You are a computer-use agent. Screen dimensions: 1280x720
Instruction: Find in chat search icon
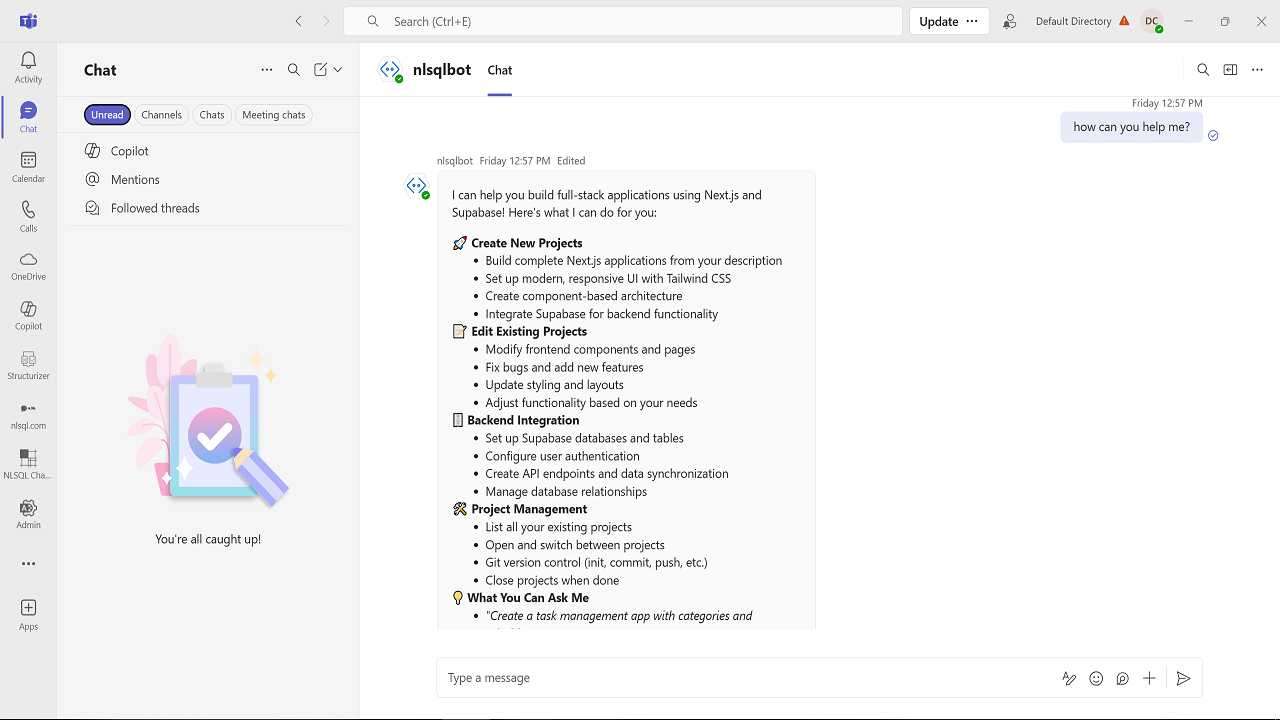[1203, 70]
